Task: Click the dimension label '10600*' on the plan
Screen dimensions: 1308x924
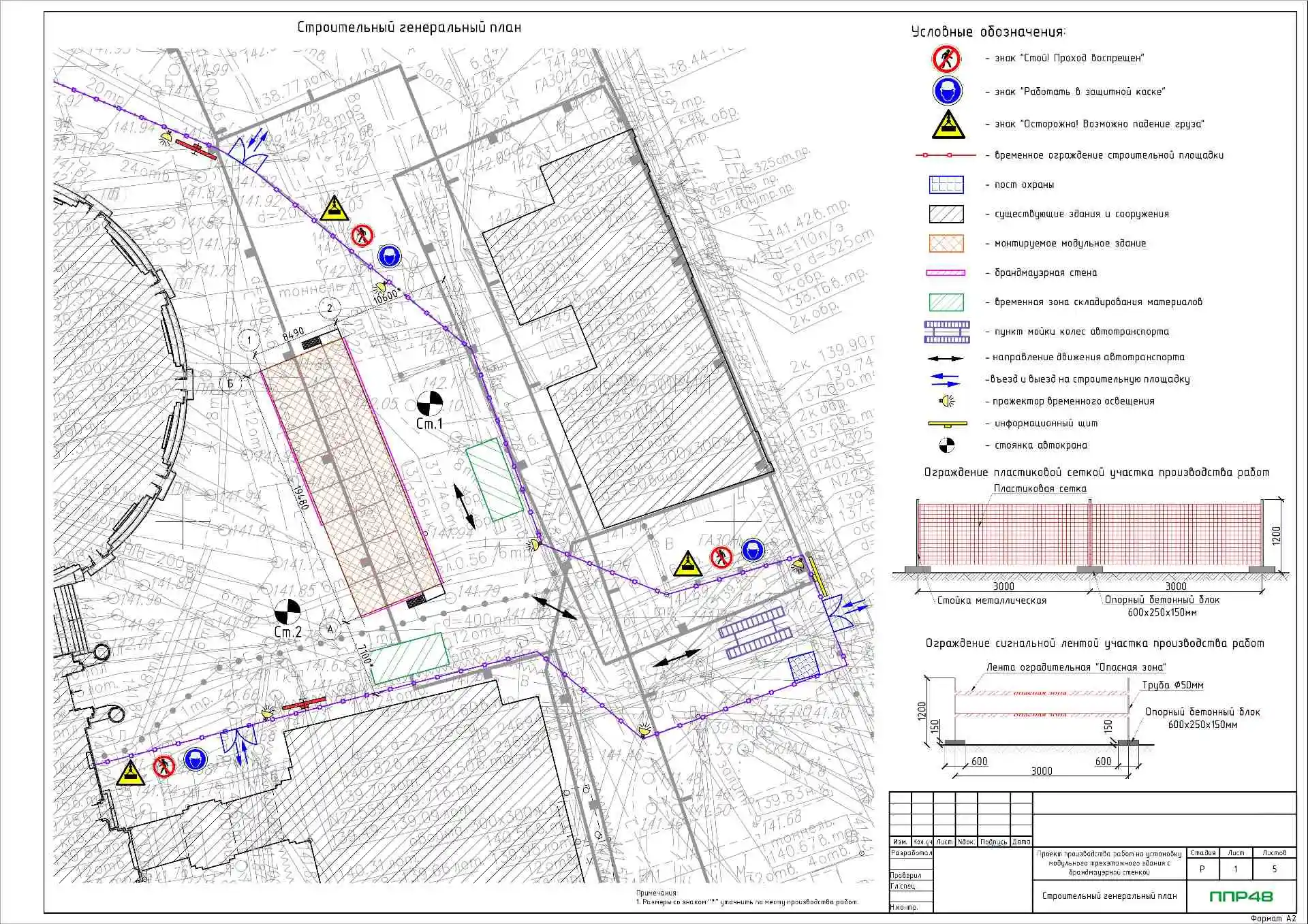Action: coord(386,296)
